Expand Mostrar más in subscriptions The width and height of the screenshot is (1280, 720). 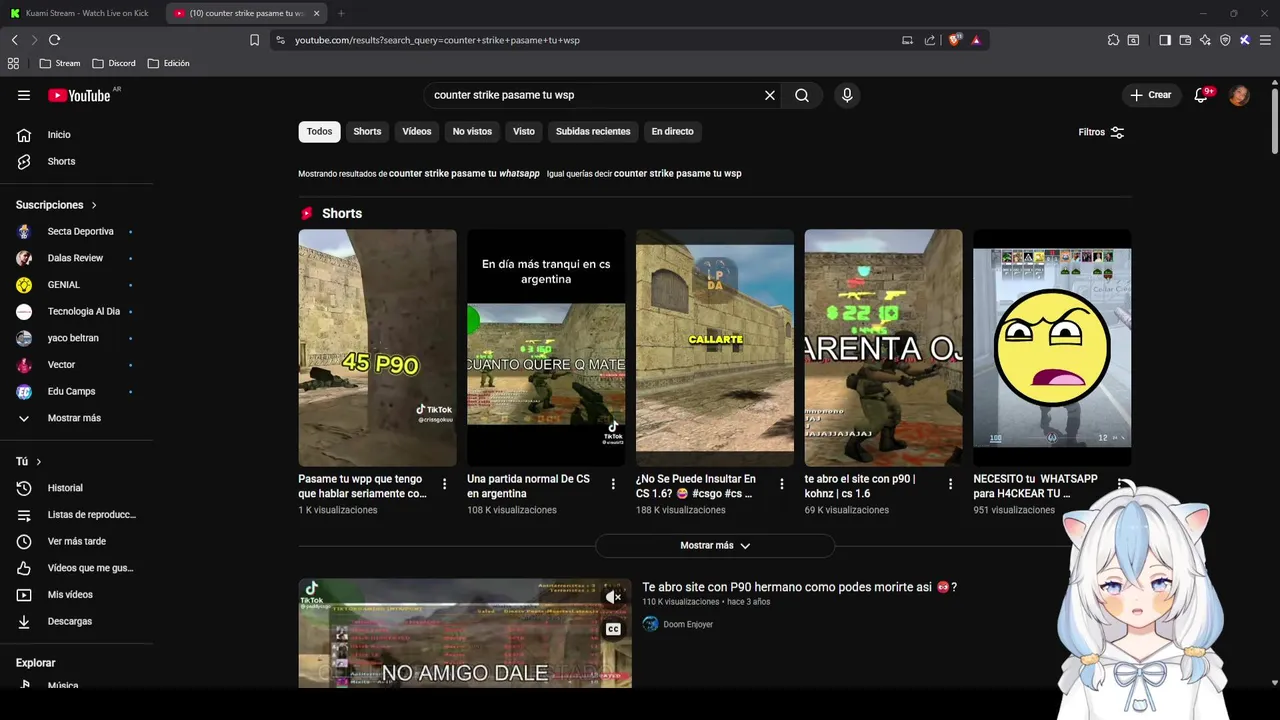pos(76,418)
